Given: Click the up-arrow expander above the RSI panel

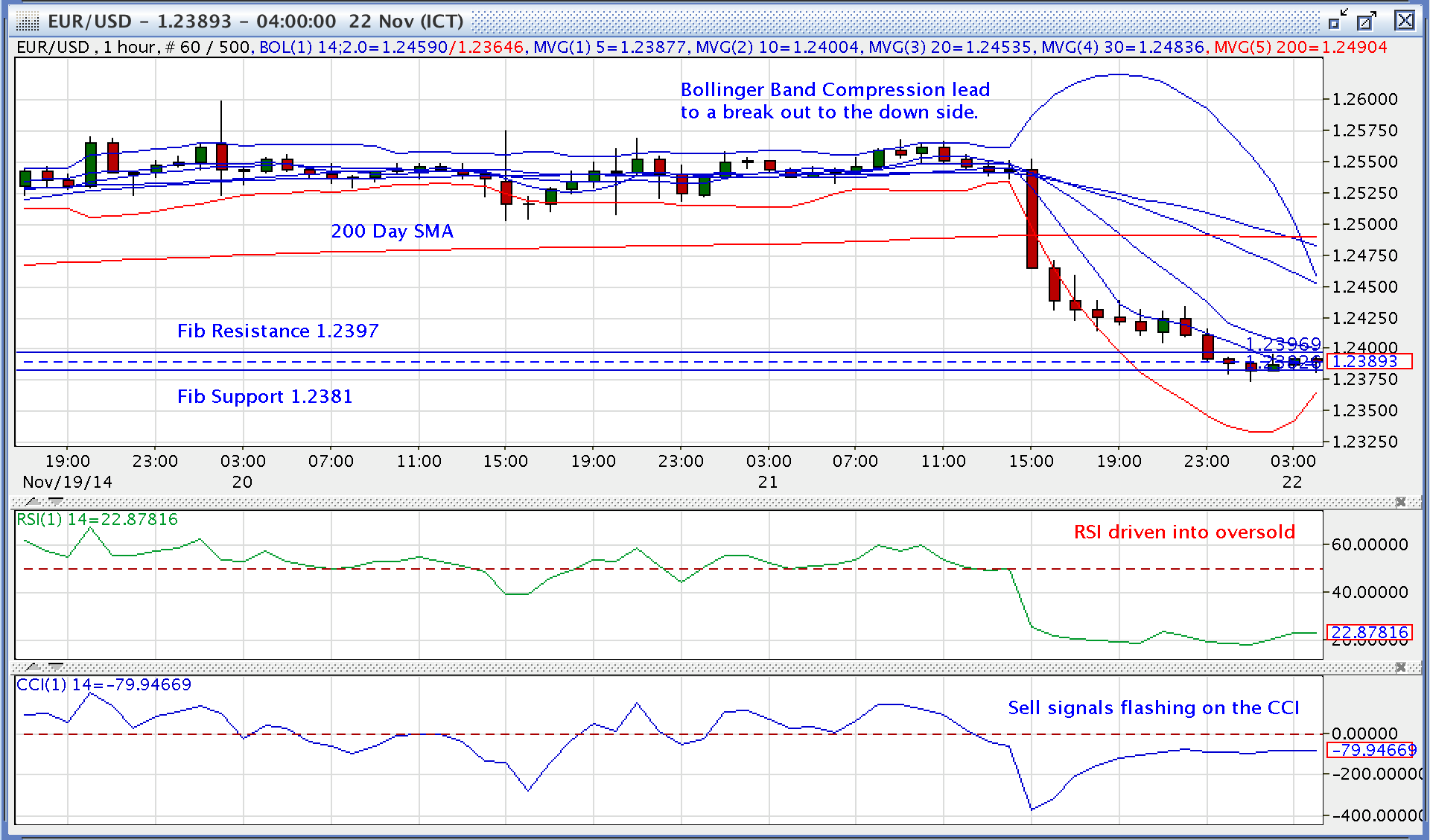Looking at the screenshot, I should 34,502.
